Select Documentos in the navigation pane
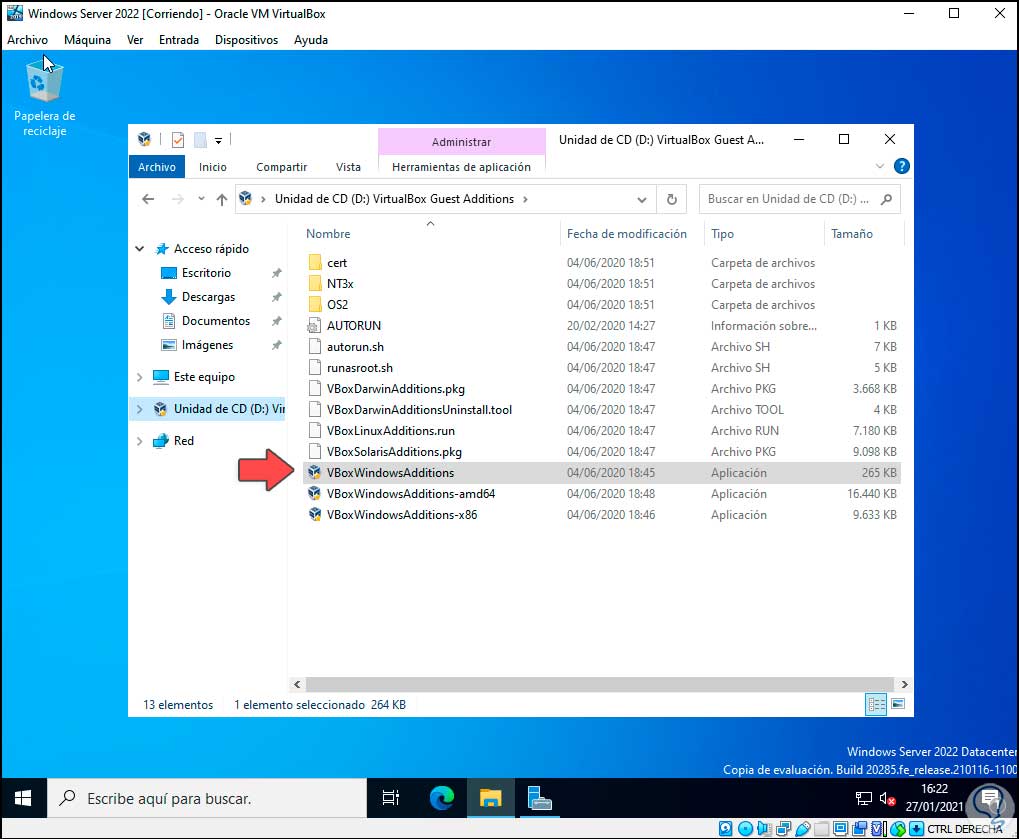 point(215,321)
